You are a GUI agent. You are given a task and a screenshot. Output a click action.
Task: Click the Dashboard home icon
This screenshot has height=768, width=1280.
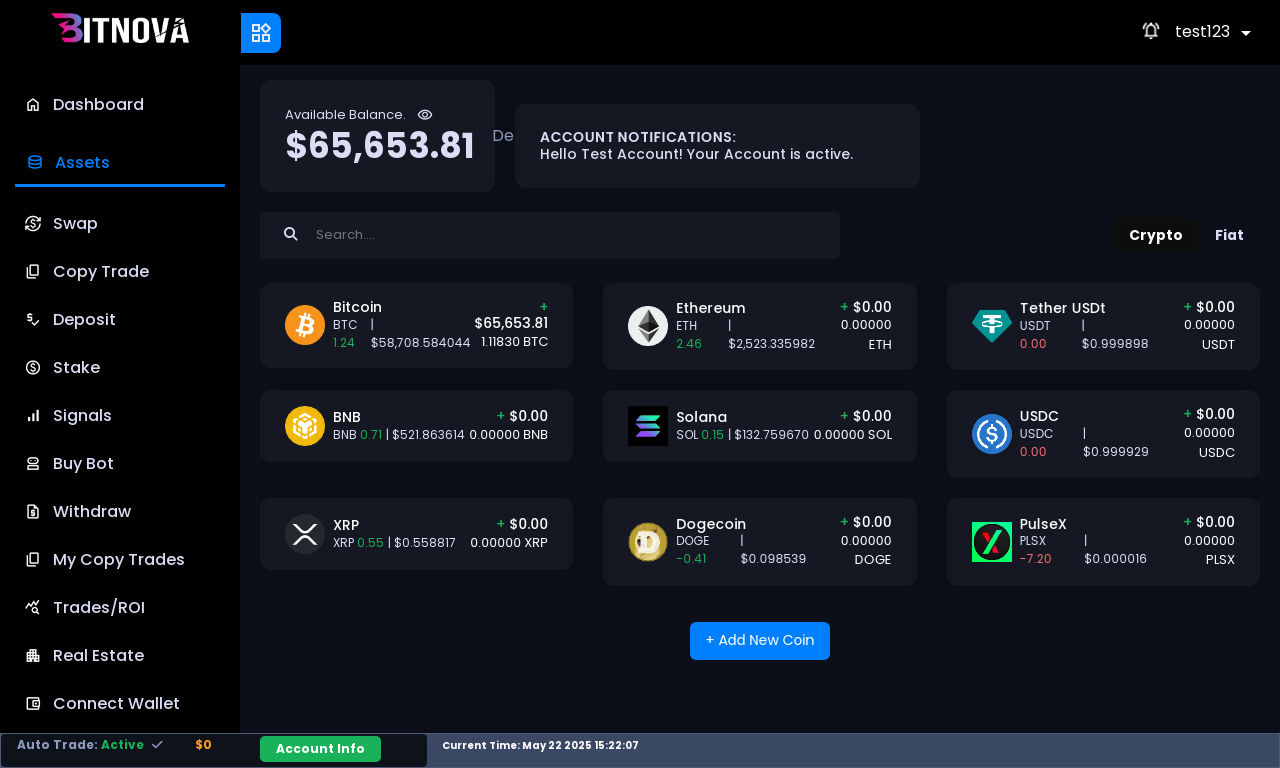click(33, 105)
